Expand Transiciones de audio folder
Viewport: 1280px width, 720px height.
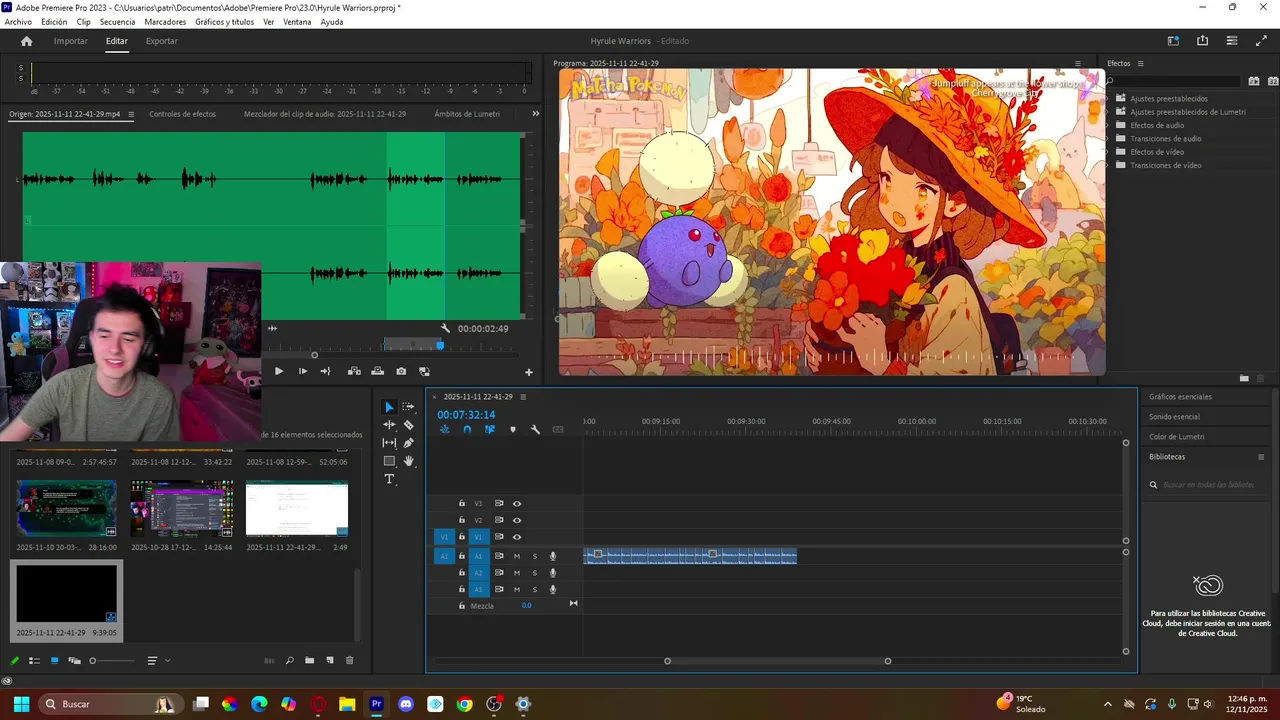(x=1109, y=139)
